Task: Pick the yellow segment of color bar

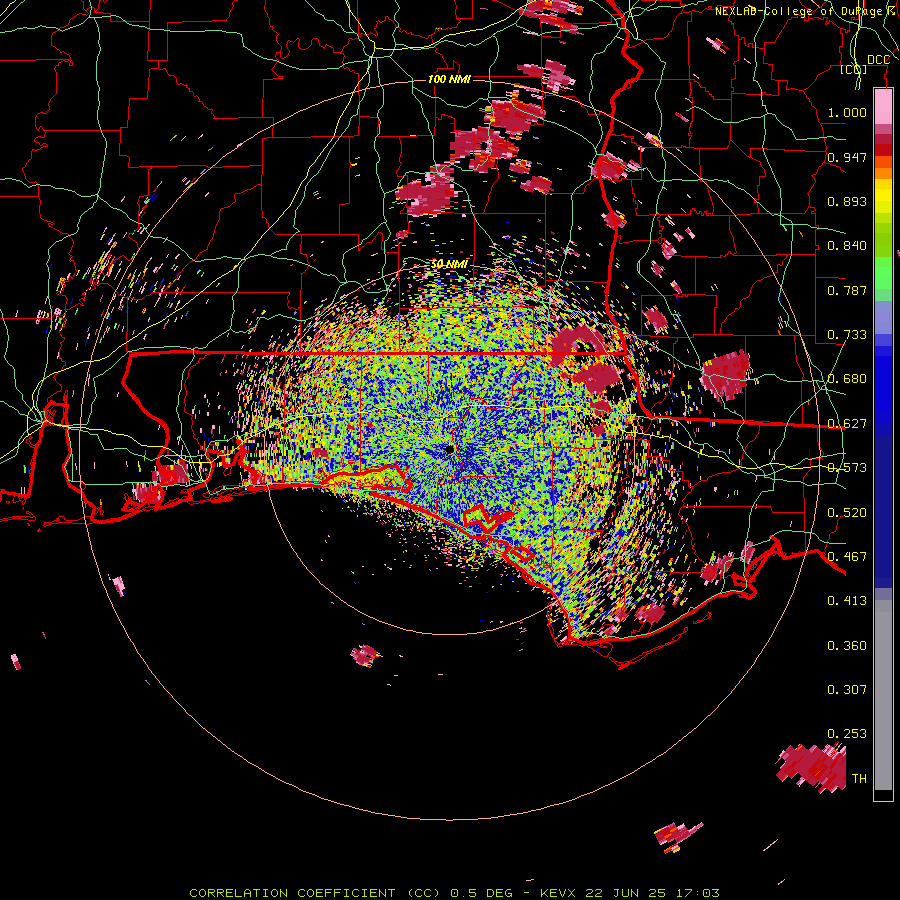Action: click(883, 197)
